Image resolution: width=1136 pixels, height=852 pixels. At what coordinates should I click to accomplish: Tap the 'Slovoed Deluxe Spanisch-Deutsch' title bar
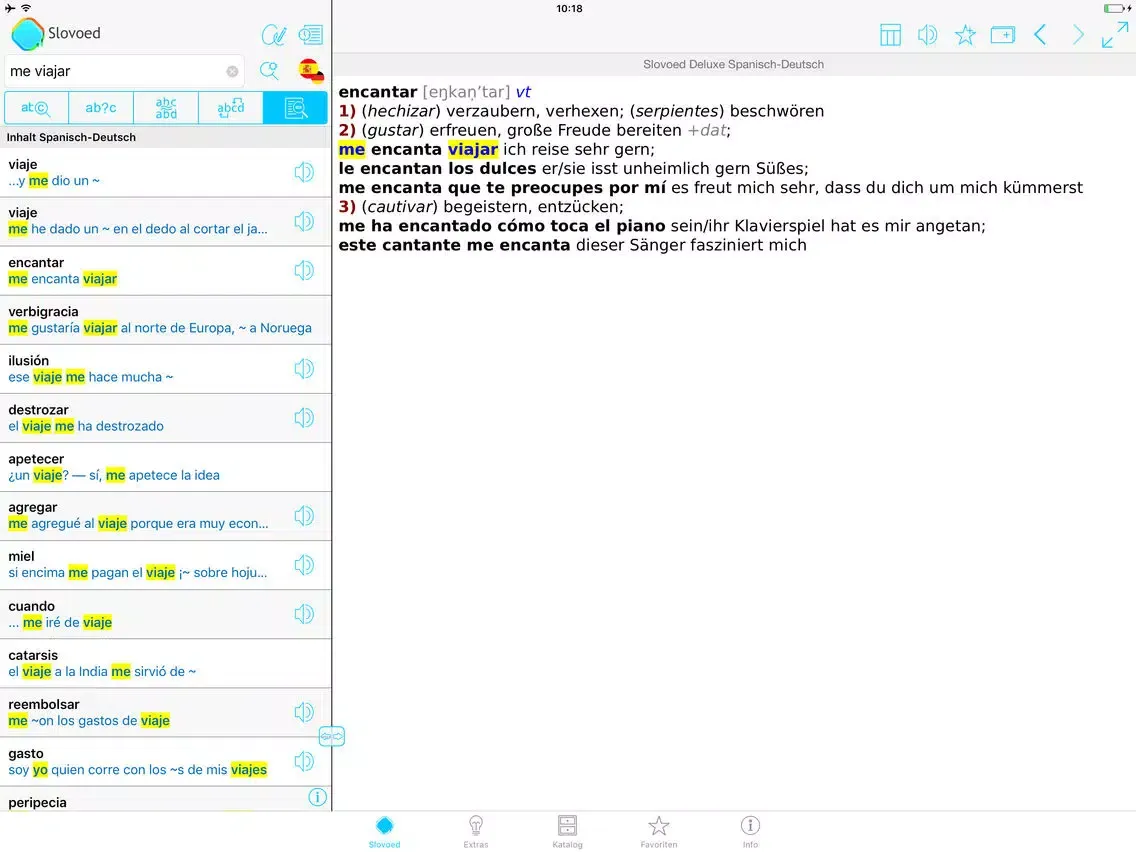733,64
